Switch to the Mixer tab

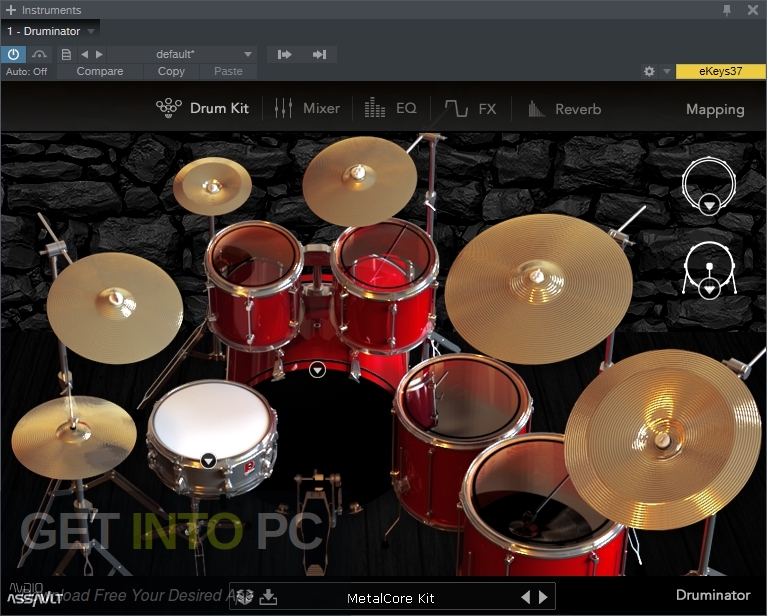[307, 108]
